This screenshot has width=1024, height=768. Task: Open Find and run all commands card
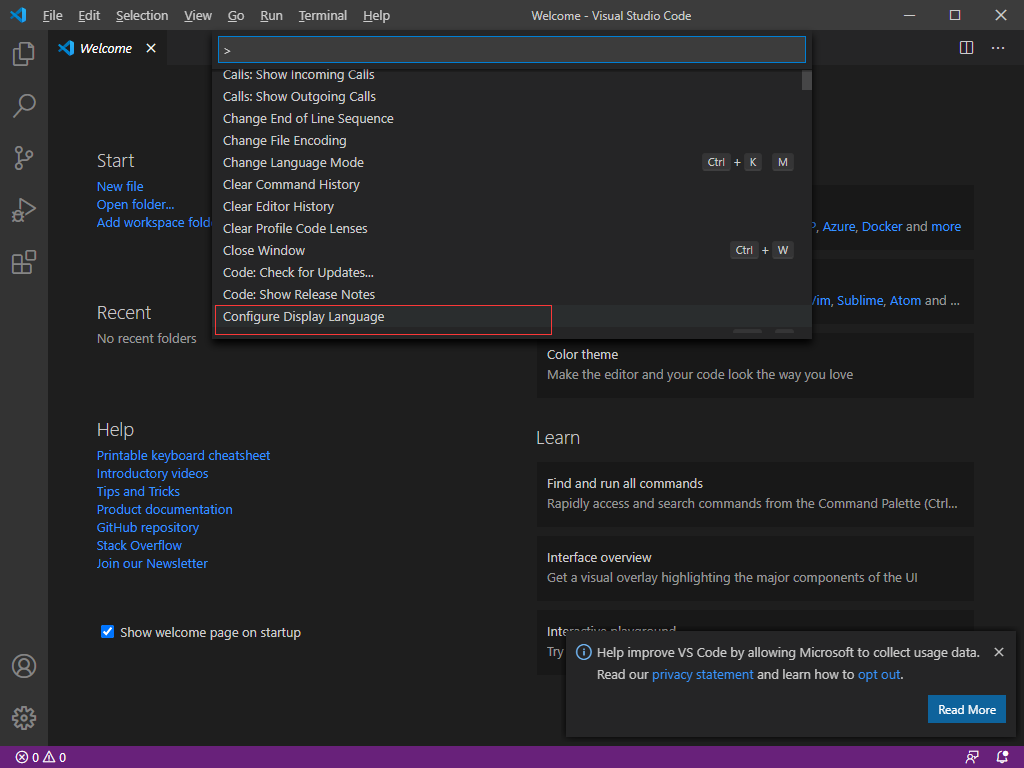coord(755,494)
